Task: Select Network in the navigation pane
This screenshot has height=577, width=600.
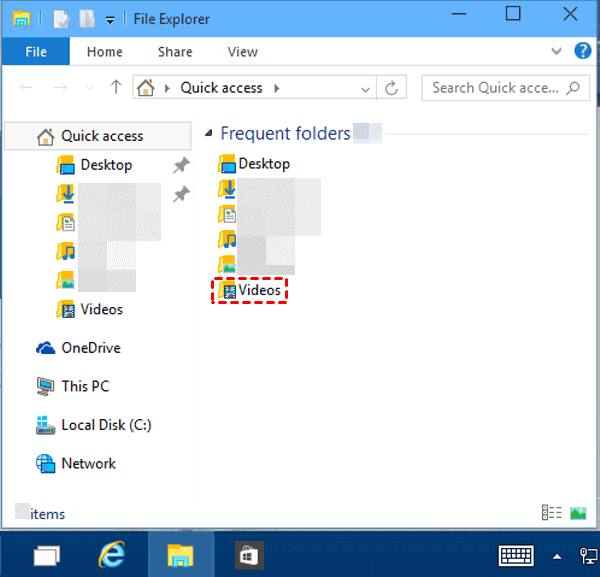Action: point(76,463)
